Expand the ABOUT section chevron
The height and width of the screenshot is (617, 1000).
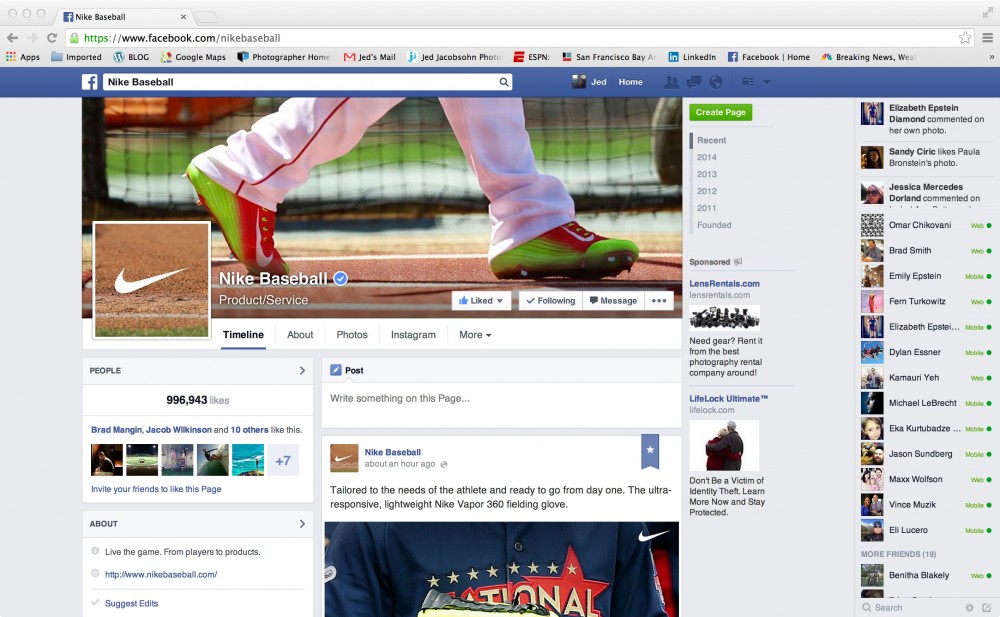(302, 524)
